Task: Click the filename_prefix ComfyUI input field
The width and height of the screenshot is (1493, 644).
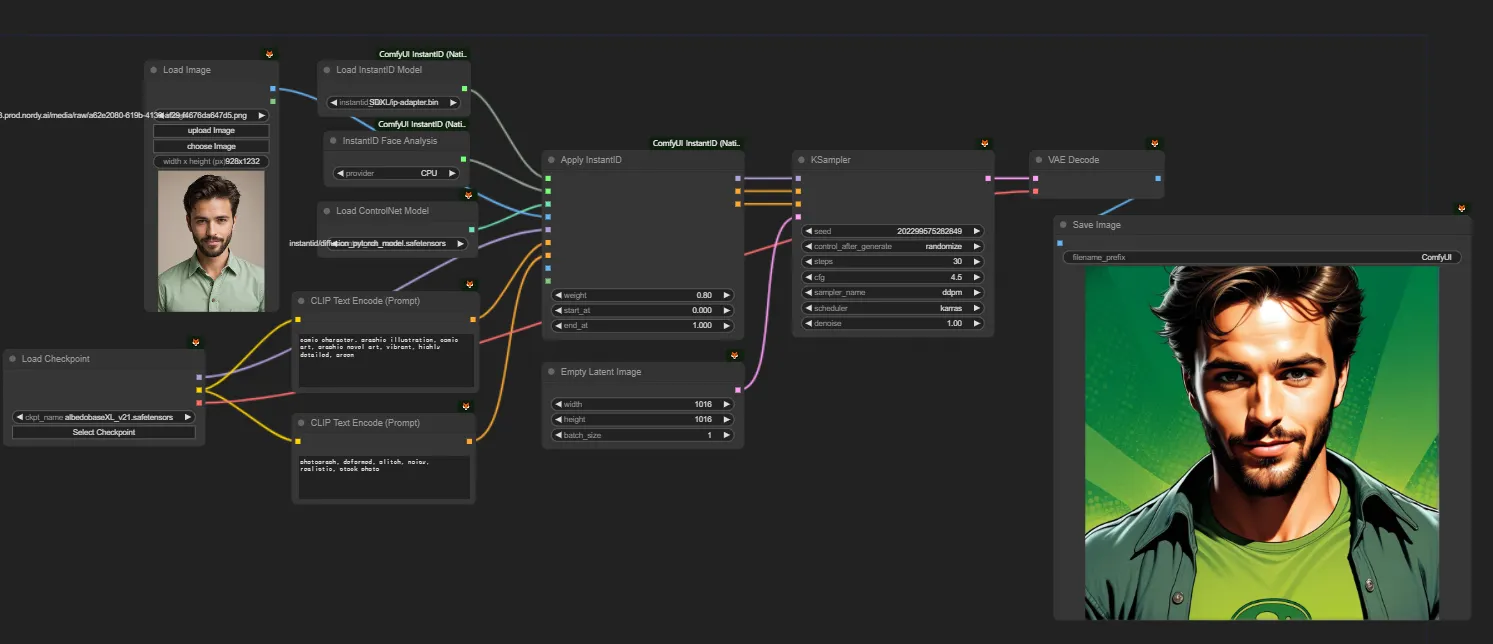Action: [x=1262, y=257]
